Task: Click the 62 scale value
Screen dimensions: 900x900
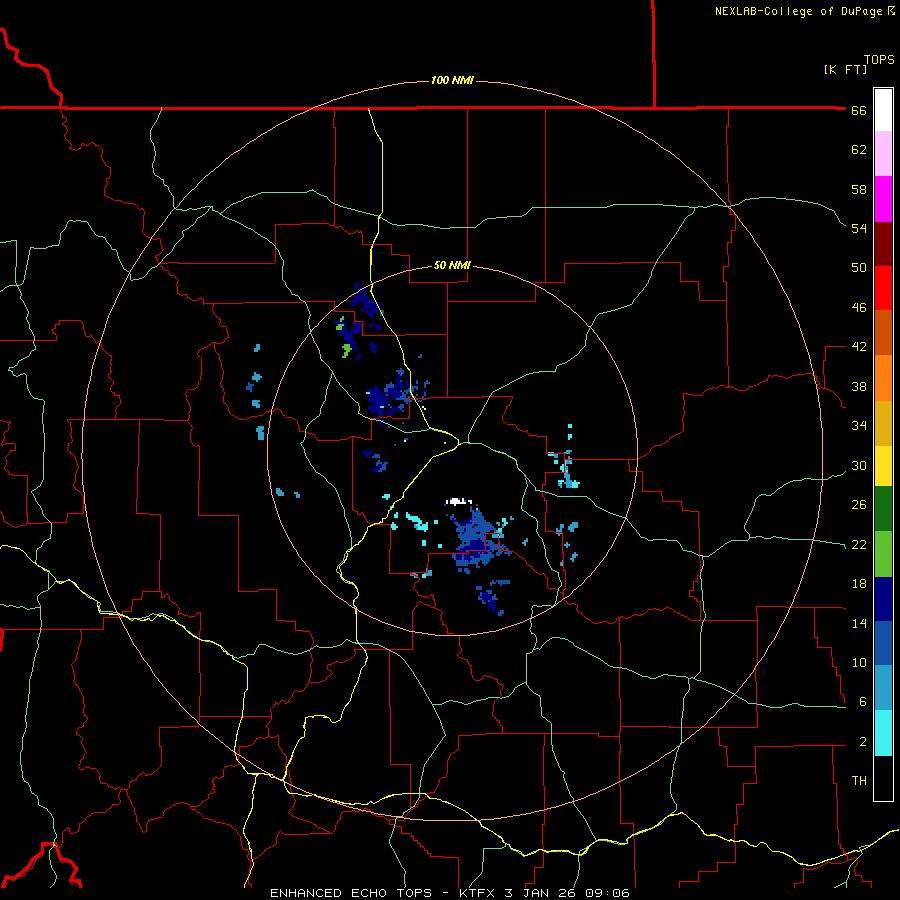Action: (859, 150)
